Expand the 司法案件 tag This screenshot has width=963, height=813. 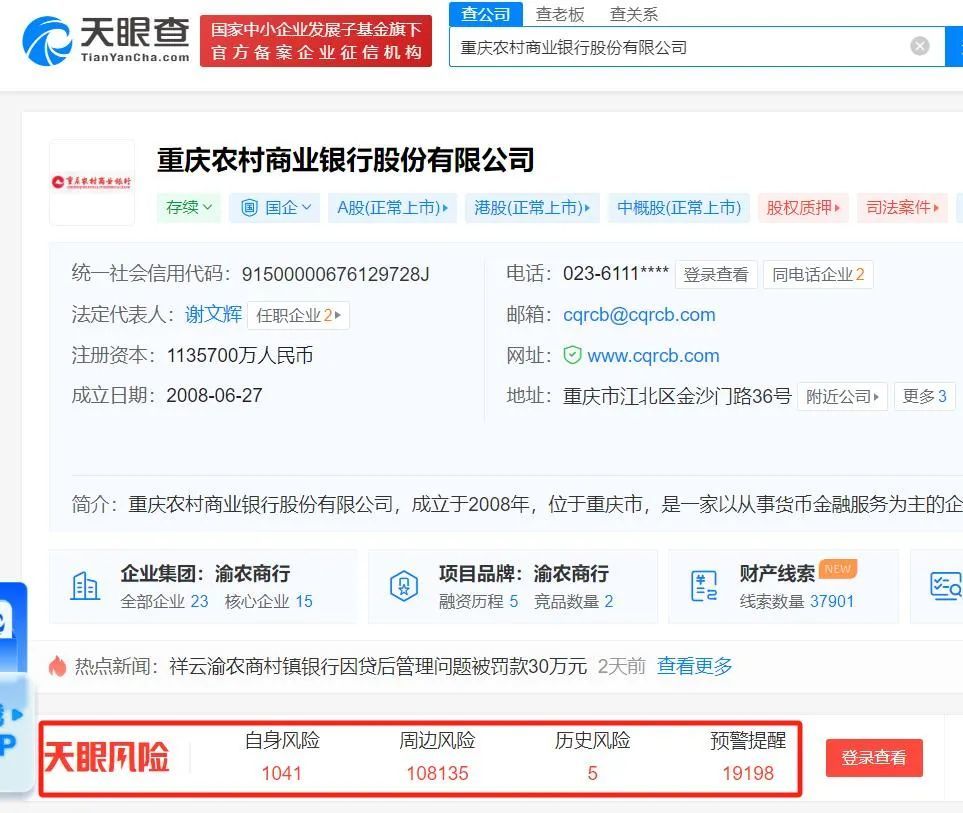[x=902, y=208]
